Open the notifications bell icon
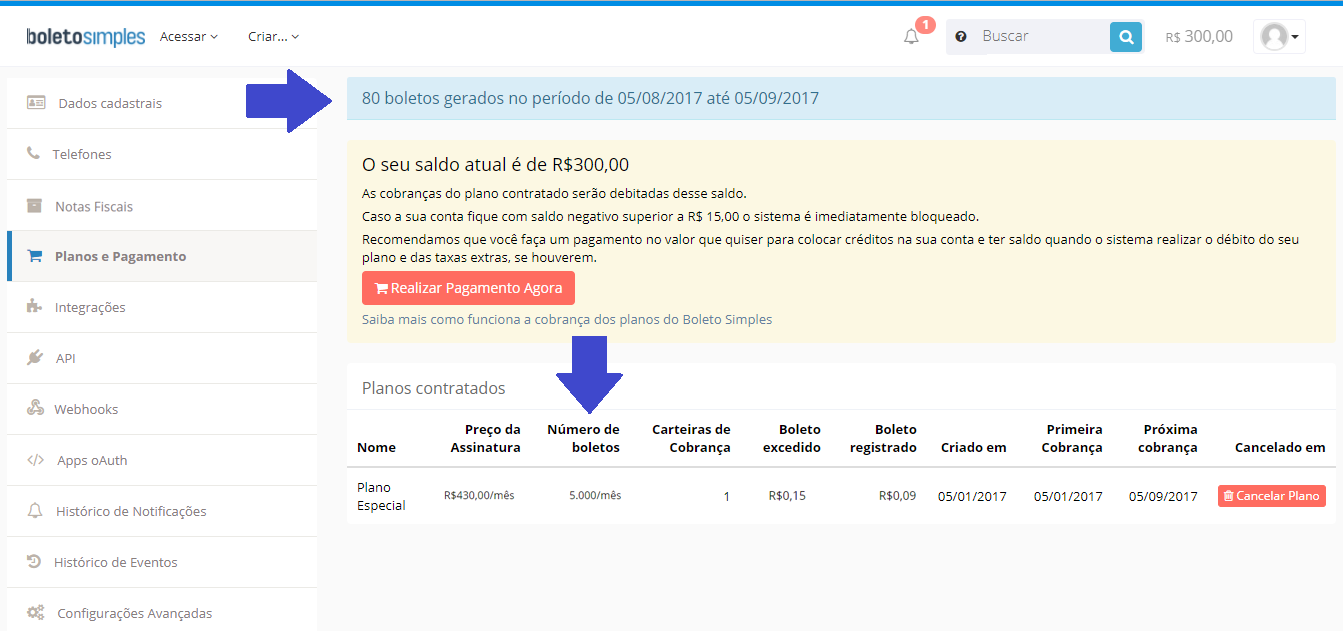 tap(911, 37)
